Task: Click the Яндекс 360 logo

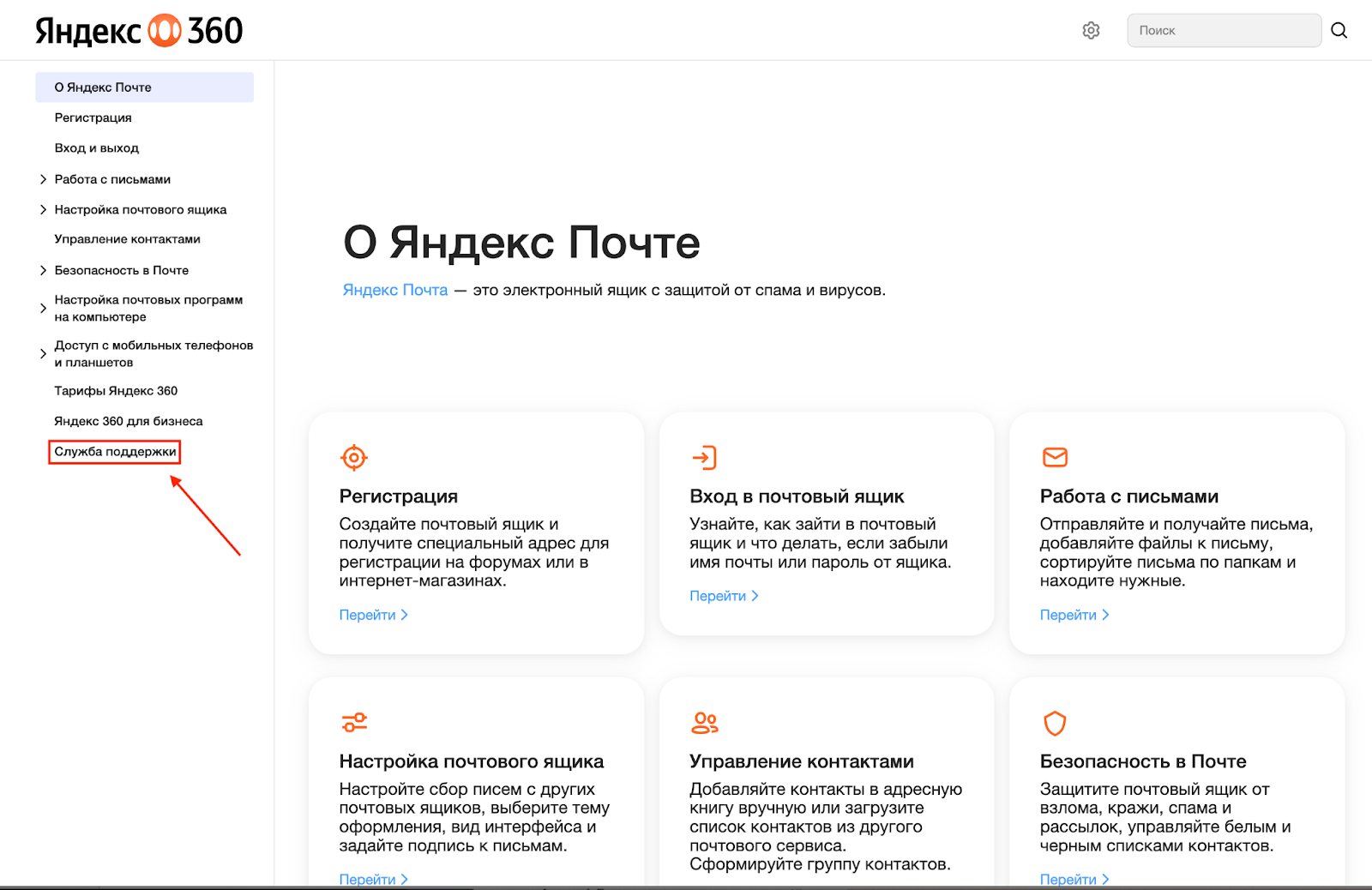Action: coord(139,31)
